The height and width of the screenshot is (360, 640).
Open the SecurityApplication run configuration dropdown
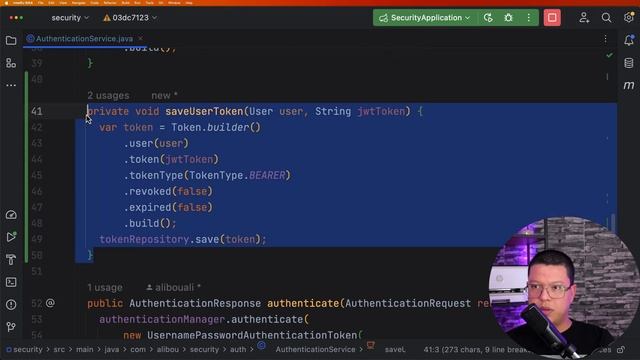coord(424,18)
